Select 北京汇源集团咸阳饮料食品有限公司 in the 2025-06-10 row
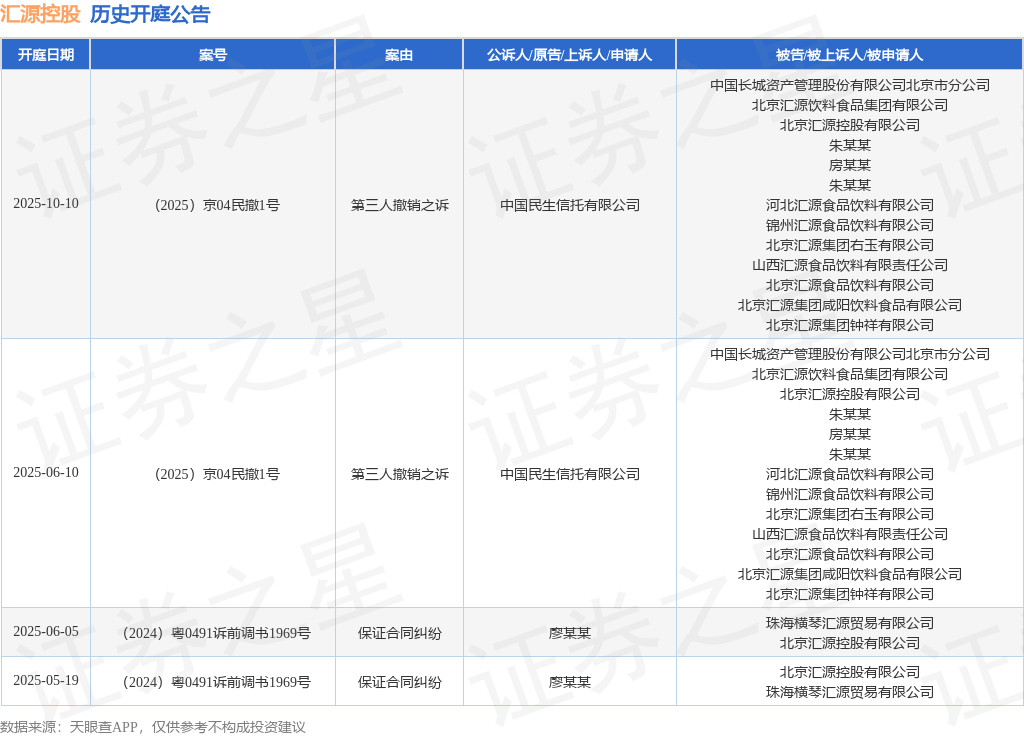 [850, 574]
